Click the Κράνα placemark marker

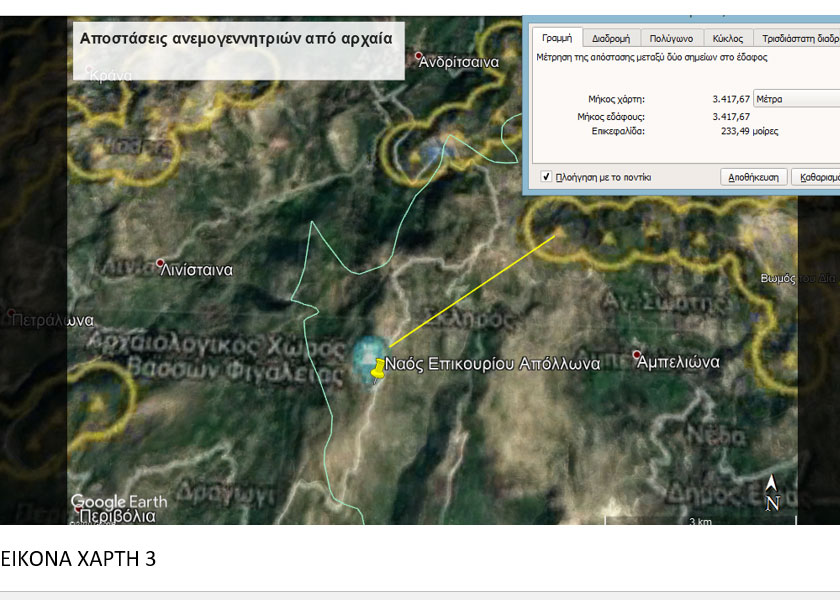tap(90, 70)
